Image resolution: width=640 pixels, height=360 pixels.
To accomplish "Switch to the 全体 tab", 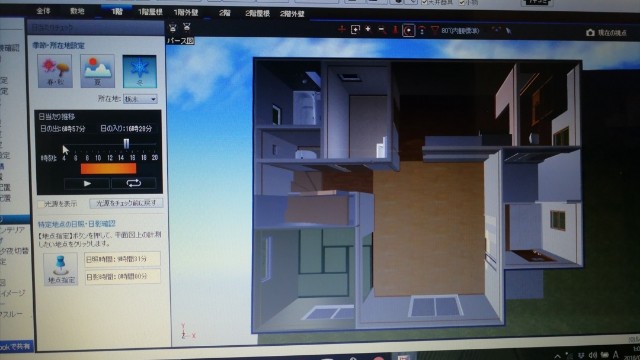I will click(43, 11).
